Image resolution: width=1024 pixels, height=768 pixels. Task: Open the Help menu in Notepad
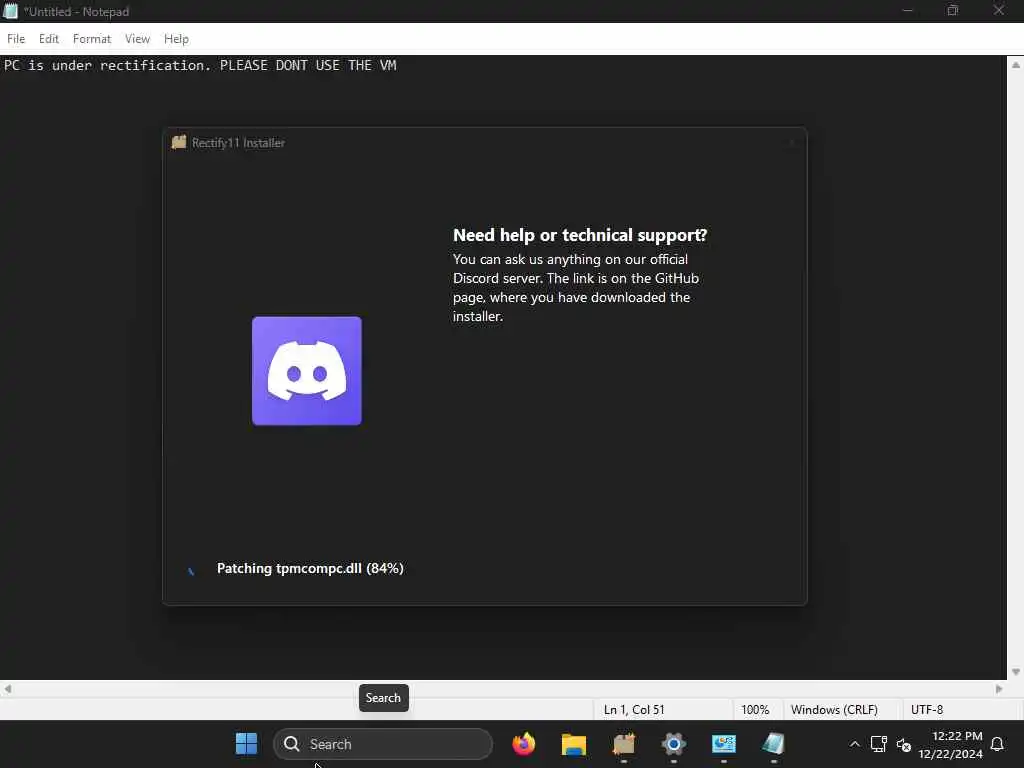pos(176,39)
